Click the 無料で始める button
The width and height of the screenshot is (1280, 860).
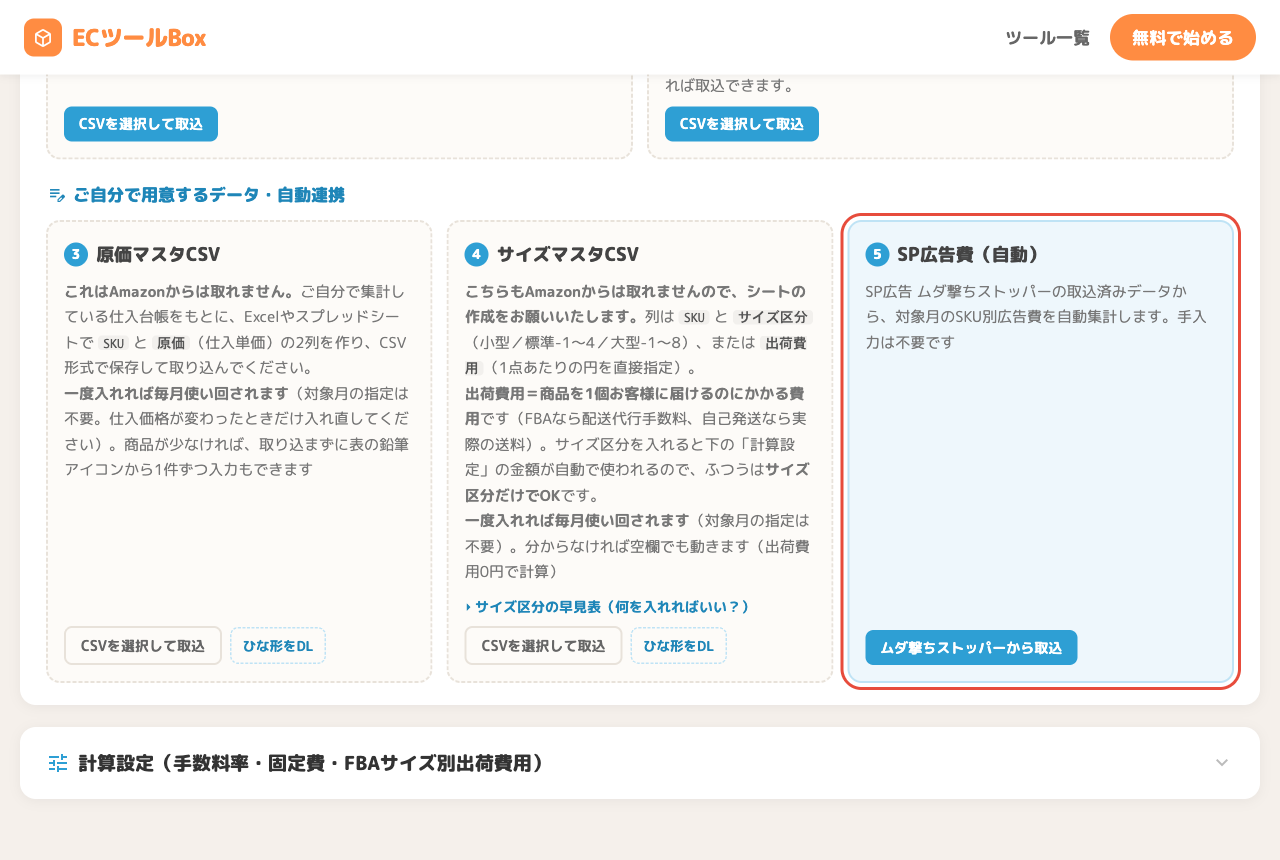pyautogui.click(x=1183, y=38)
